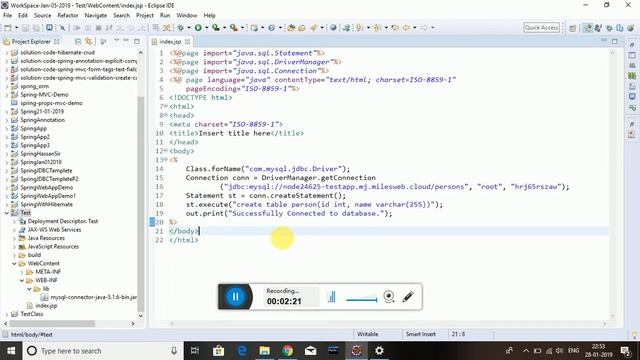
Task: Minimize the Project Explorer view
Action: 126,41
